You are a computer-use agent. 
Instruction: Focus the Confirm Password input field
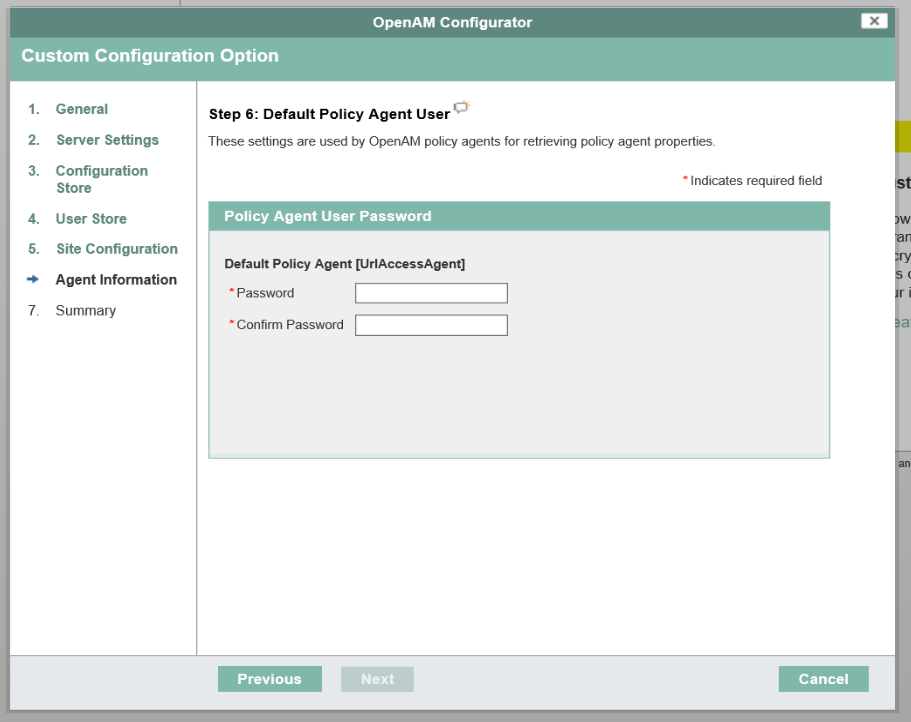point(431,325)
